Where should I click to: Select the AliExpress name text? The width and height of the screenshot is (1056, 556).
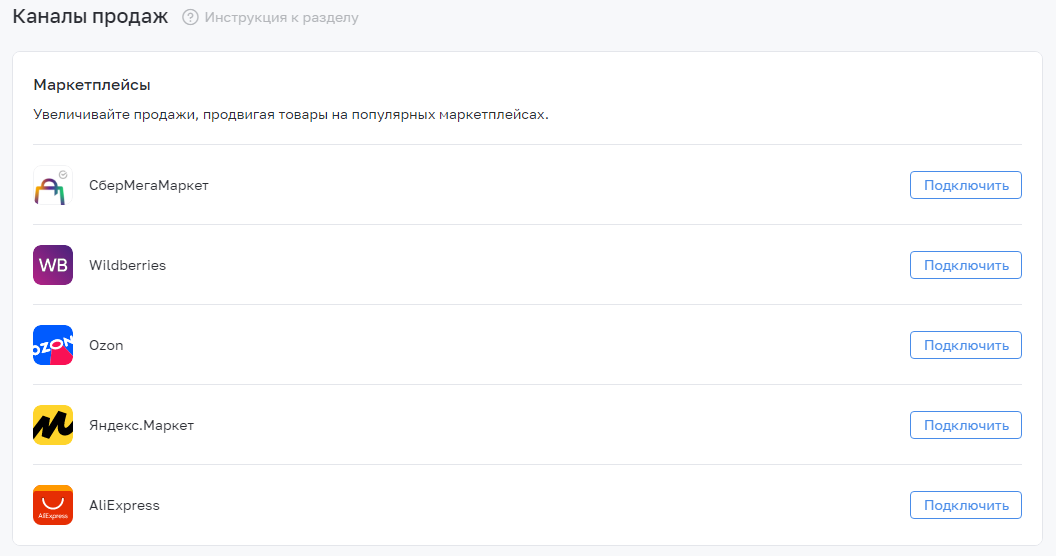click(x=125, y=506)
